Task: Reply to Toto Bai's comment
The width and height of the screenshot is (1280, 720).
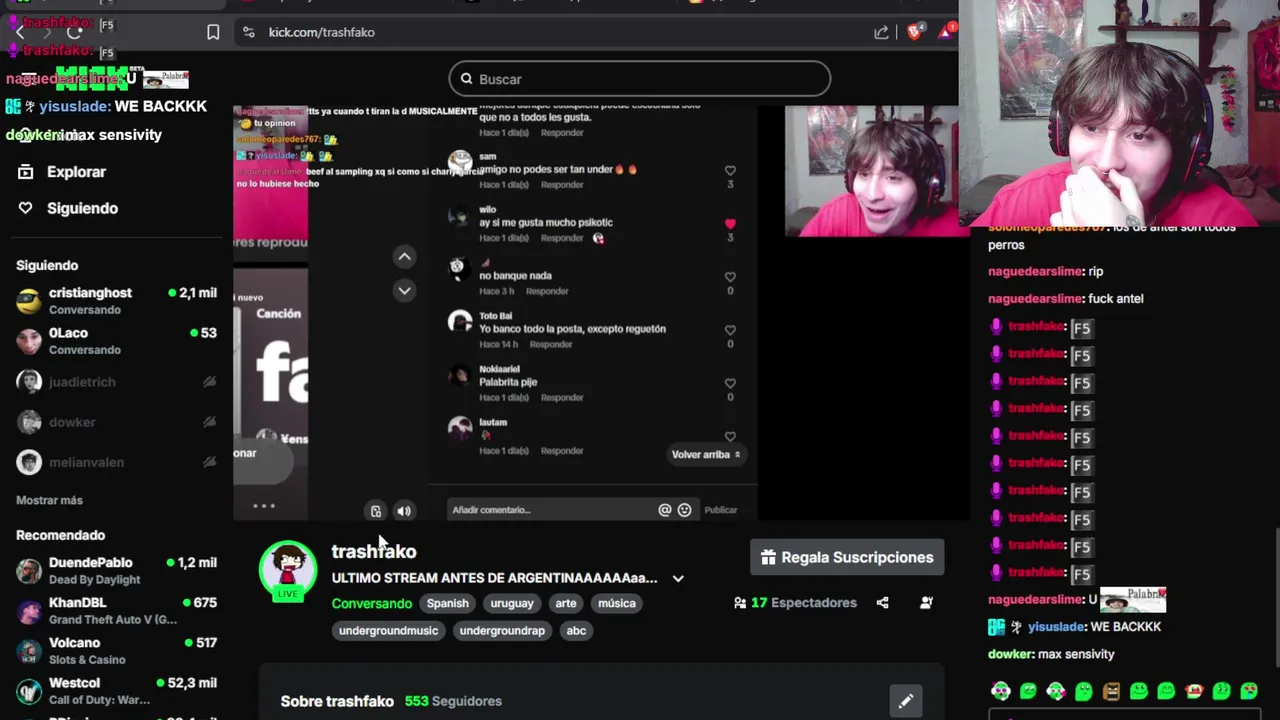Action: [551, 344]
